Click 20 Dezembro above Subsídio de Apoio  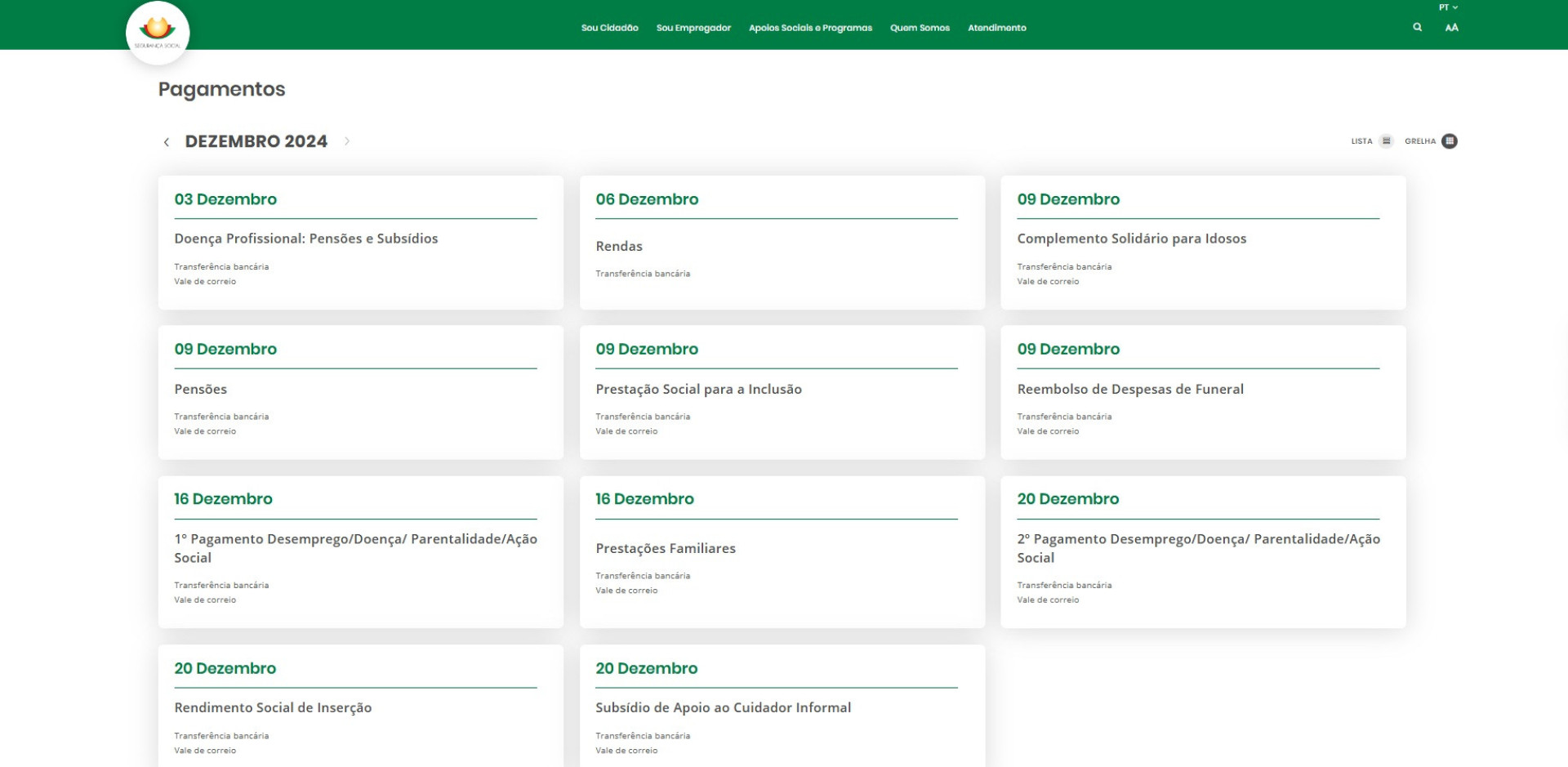click(647, 668)
